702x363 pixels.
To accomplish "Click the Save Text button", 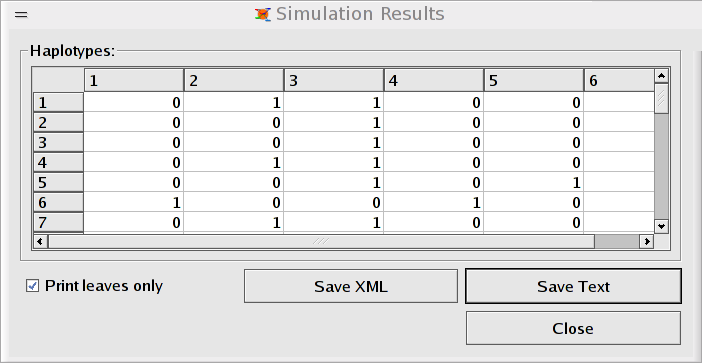I will [573, 286].
